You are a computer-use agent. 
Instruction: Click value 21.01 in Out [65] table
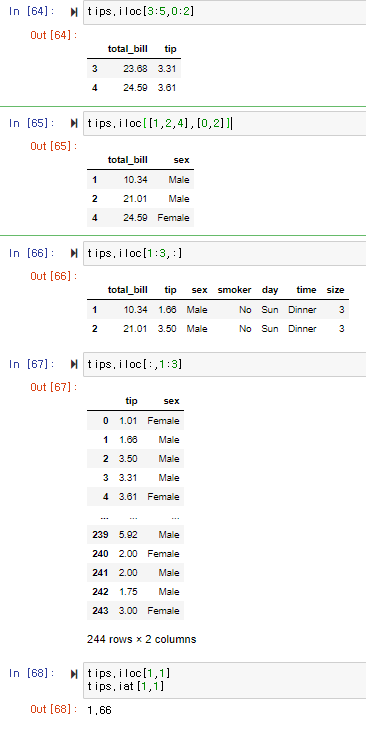(135, 199)
